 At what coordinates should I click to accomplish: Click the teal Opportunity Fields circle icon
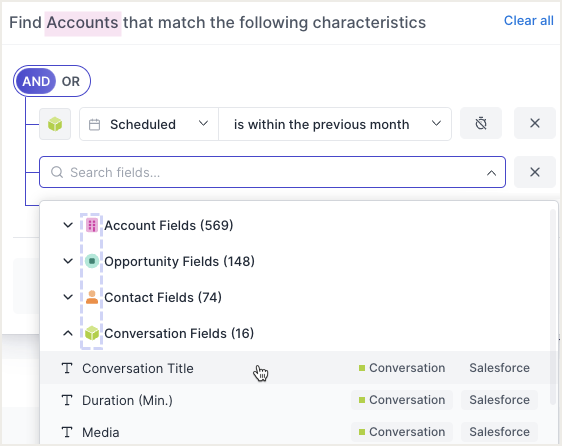[x=92, y=261]
